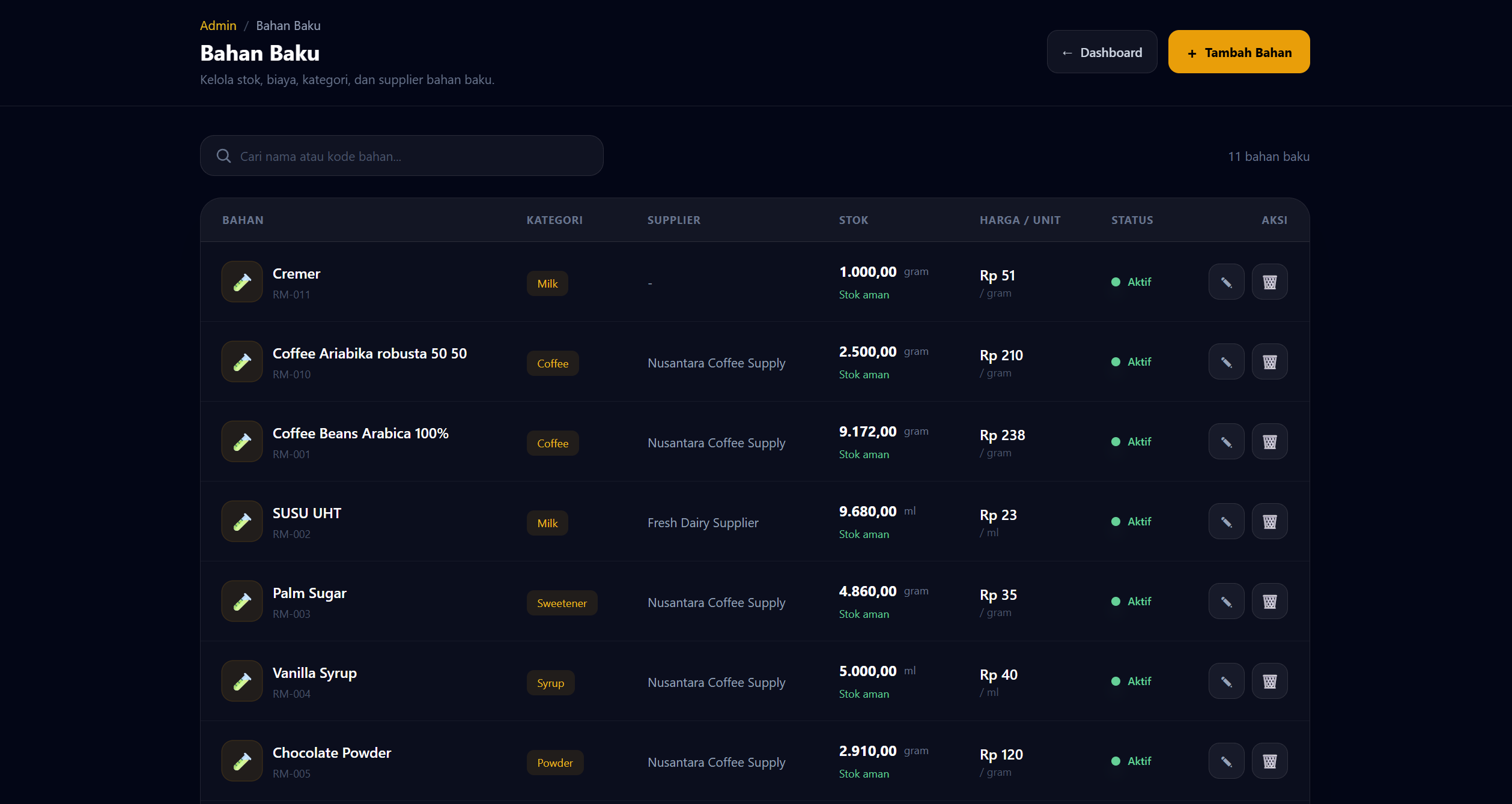The image size is (1512, 804).
Task: Delete Cremer using the trash icon
Action: 1269,282
